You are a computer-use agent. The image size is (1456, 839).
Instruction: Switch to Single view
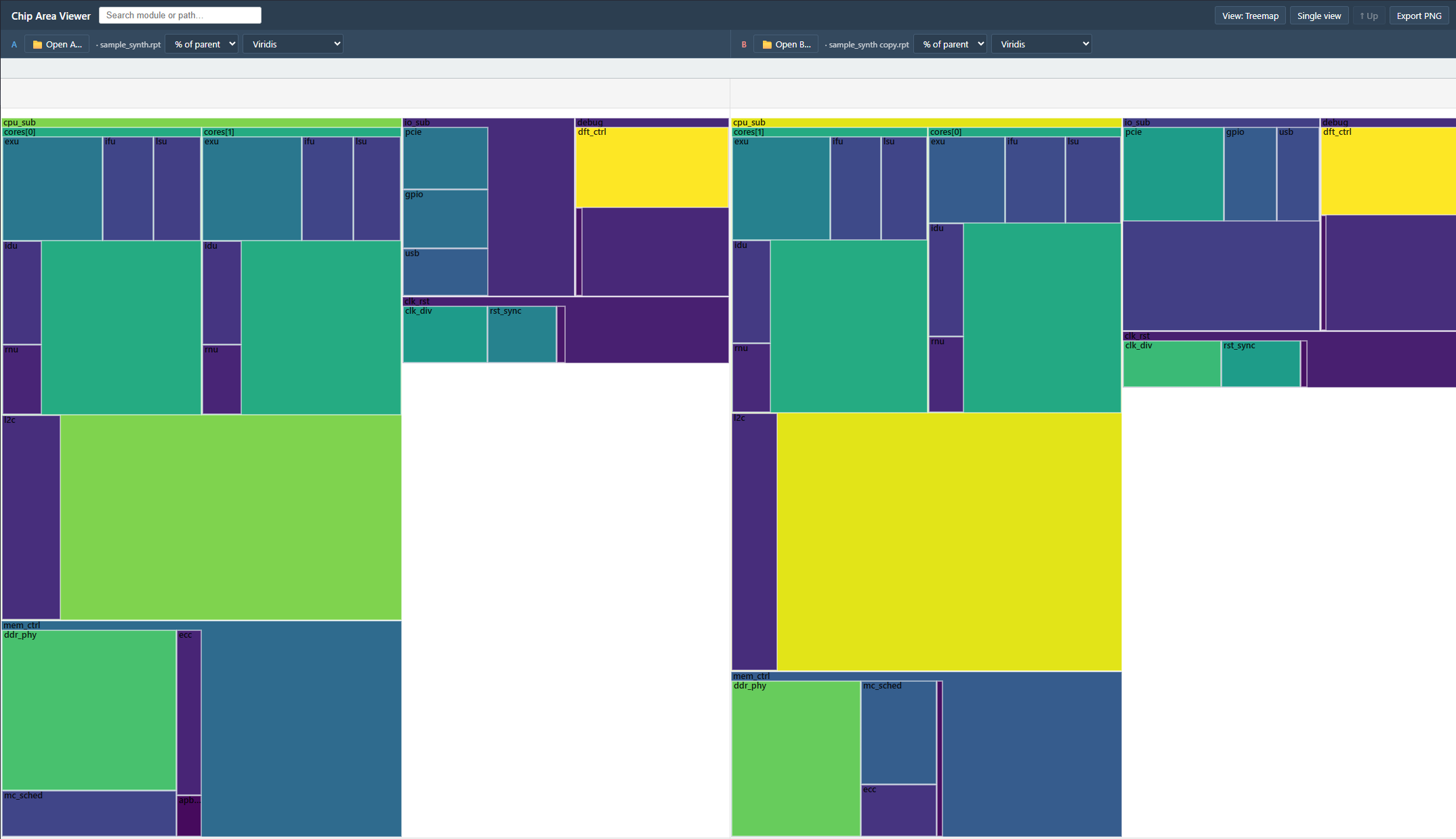(x=1319, y=16)
